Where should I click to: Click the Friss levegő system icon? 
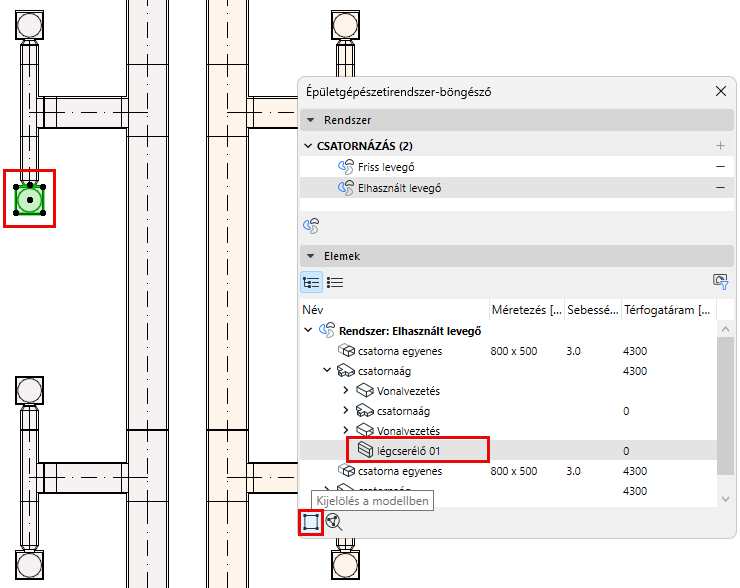[x=345, y=167]
